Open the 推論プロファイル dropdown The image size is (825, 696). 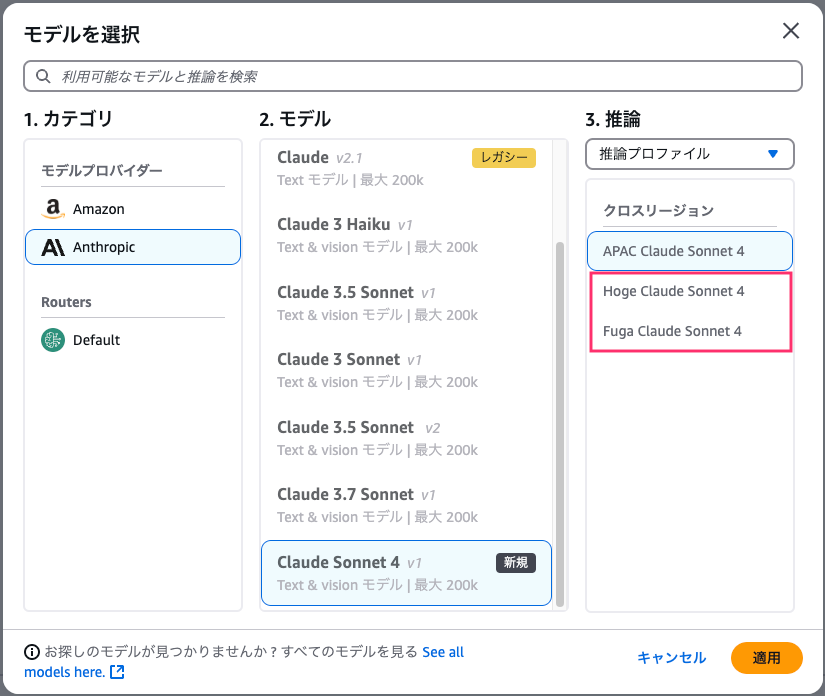click(x=689, y=154)
